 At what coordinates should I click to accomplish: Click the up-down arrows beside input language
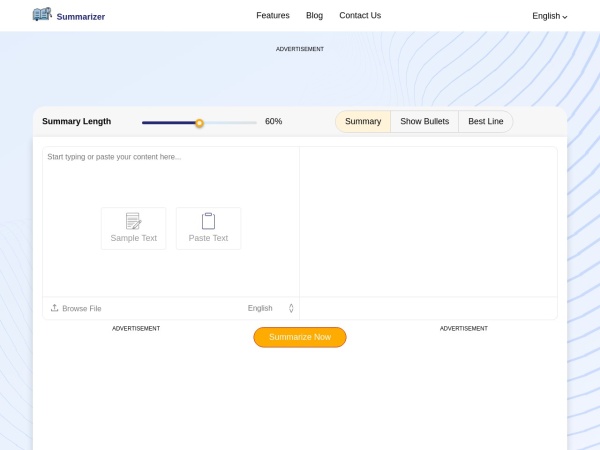[291, 308]
